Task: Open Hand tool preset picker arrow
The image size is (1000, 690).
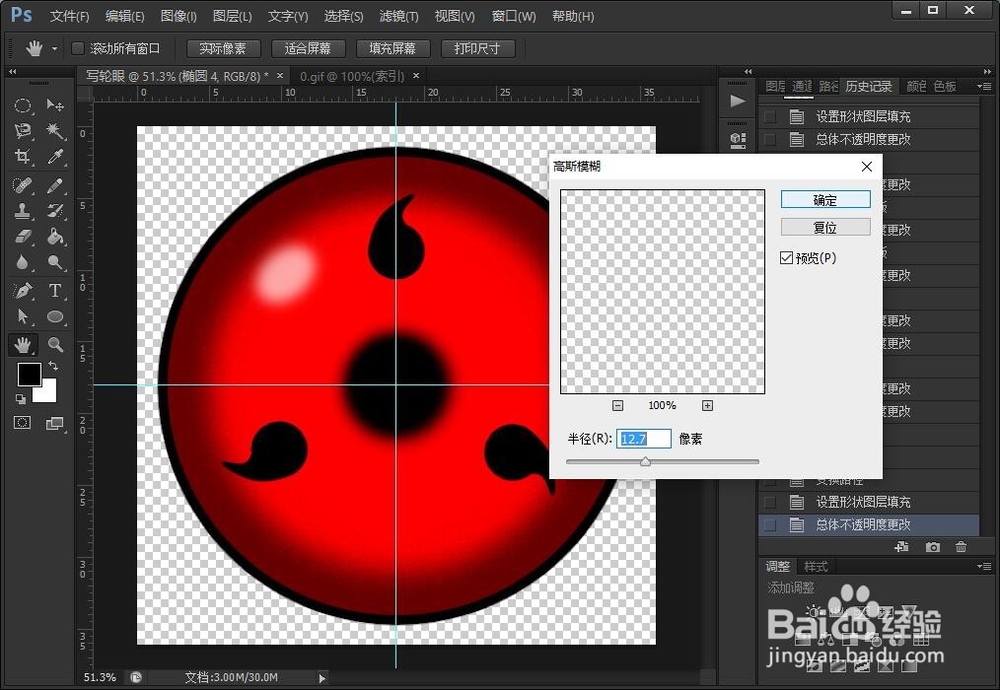Action: pos(54,48)
